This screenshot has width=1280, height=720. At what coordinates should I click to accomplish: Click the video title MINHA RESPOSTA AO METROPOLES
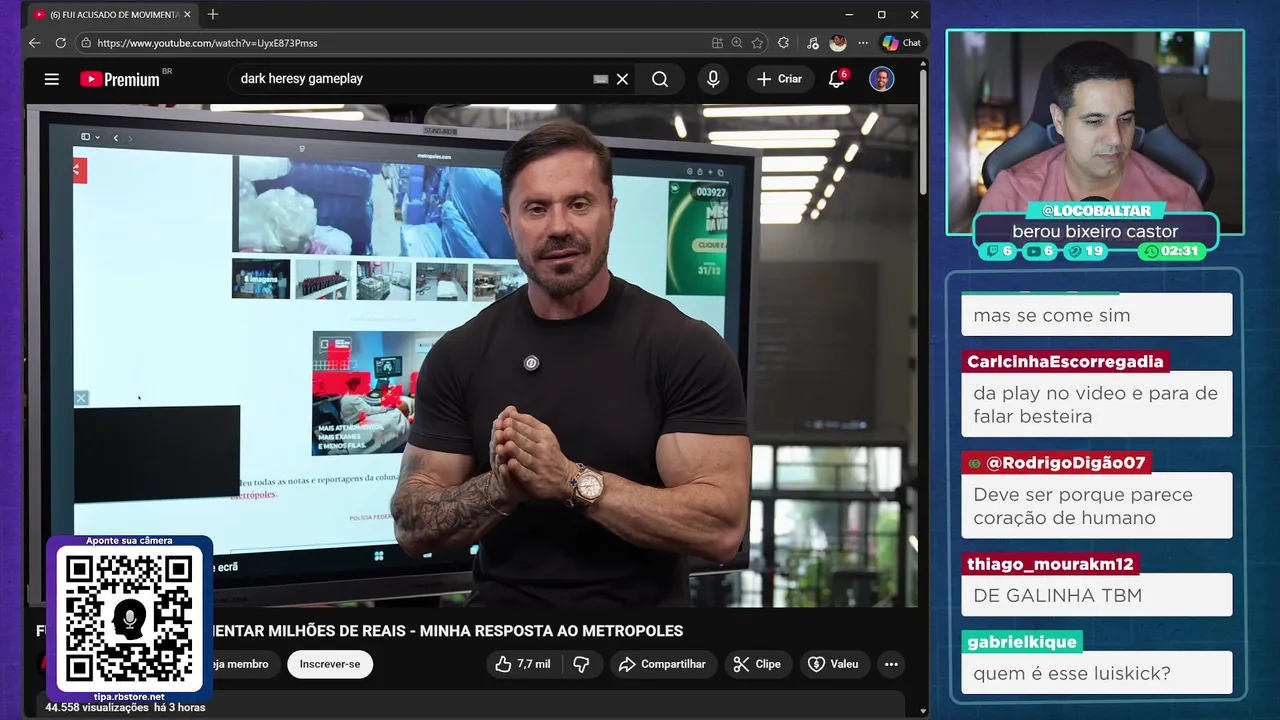(x=551, y=631)
